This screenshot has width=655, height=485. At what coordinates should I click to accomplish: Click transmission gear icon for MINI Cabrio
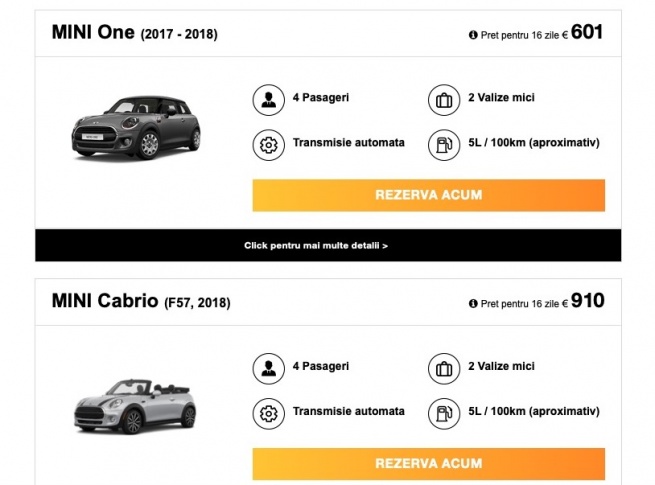[x=268, y=412]
